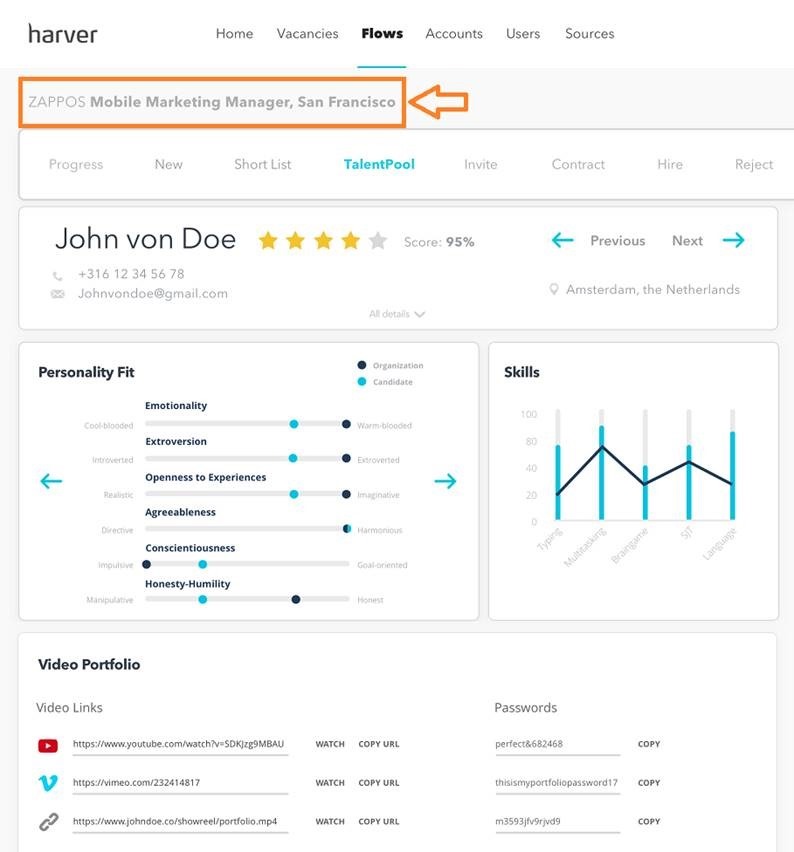Image resolution: width=794 pixels, height=852 pixels.
Task: Select the Reject stage tab
Action: [x=754, y=165]
